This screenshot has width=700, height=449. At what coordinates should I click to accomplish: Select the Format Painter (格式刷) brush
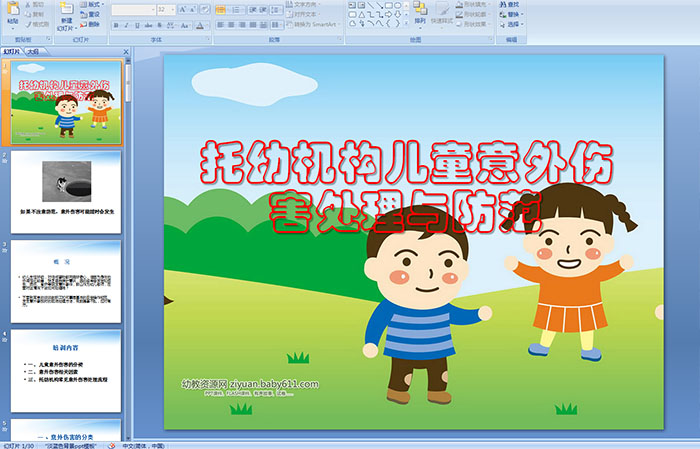(37, 24)
